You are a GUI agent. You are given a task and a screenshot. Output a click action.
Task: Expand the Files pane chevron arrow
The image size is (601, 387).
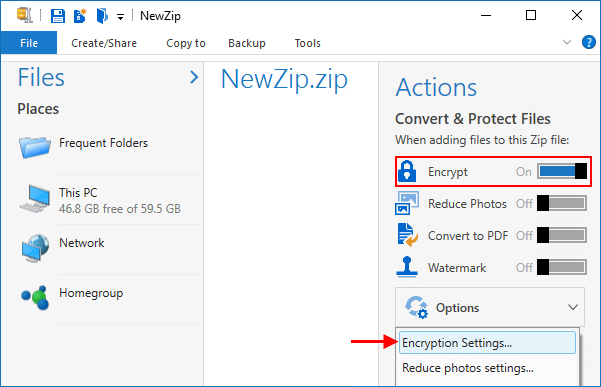pyautogui.click(x=194, y=77)
